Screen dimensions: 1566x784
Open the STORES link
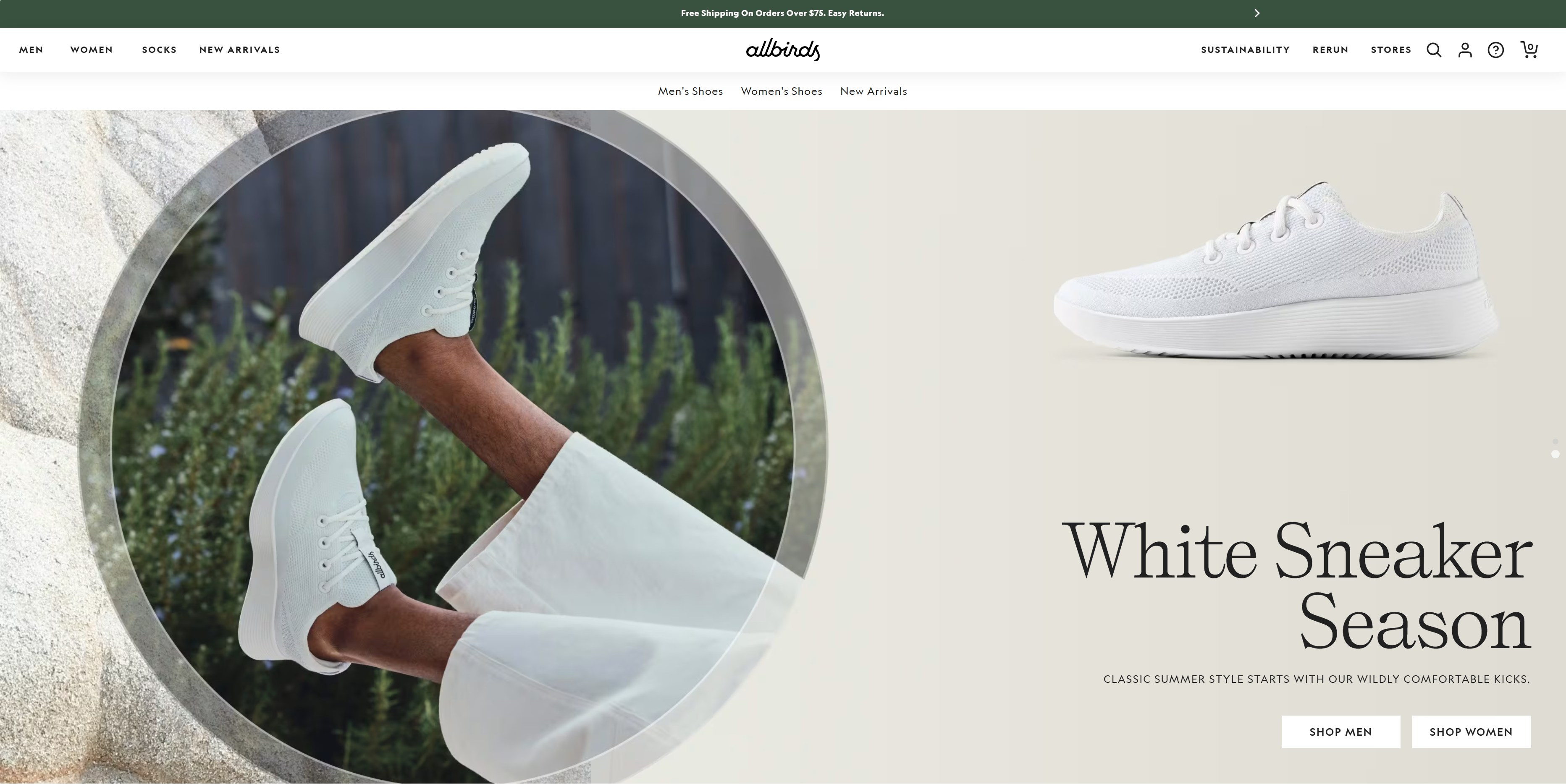tap(1391, 50)
